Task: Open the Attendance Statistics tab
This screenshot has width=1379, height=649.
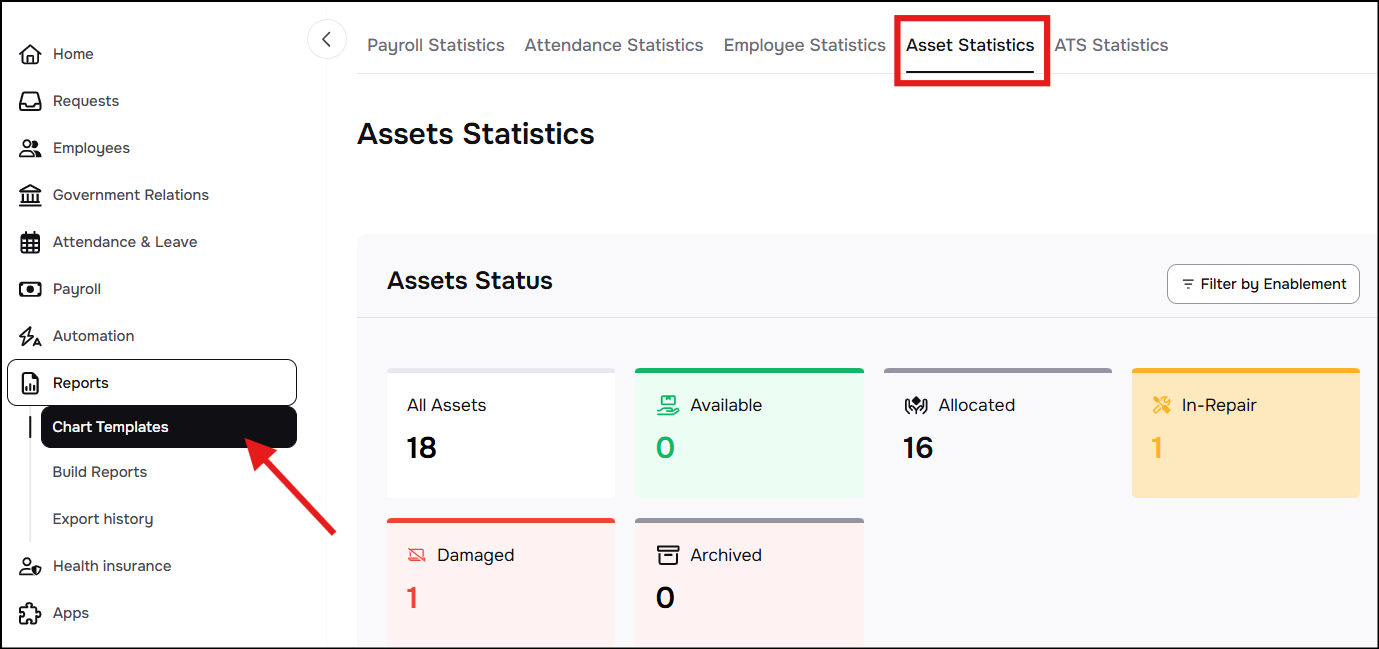Action: (x=613, y=45)
